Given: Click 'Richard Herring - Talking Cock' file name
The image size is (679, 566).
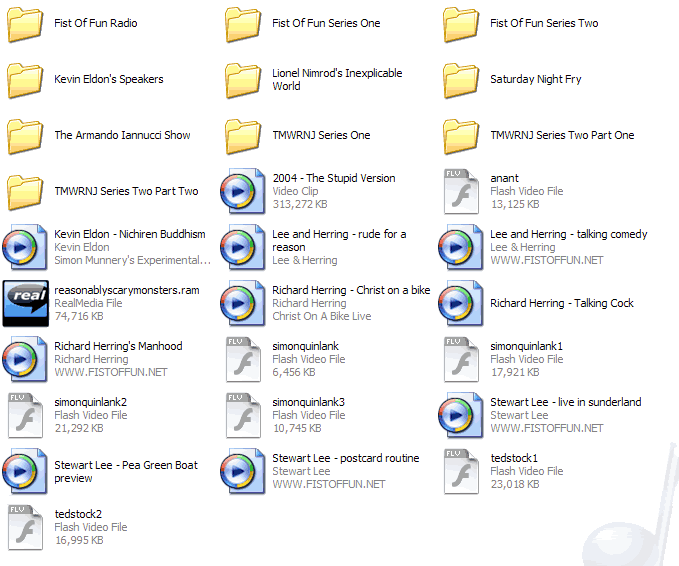Looking at the screenshot, I should pyautogui.click(x=562, y=303).
